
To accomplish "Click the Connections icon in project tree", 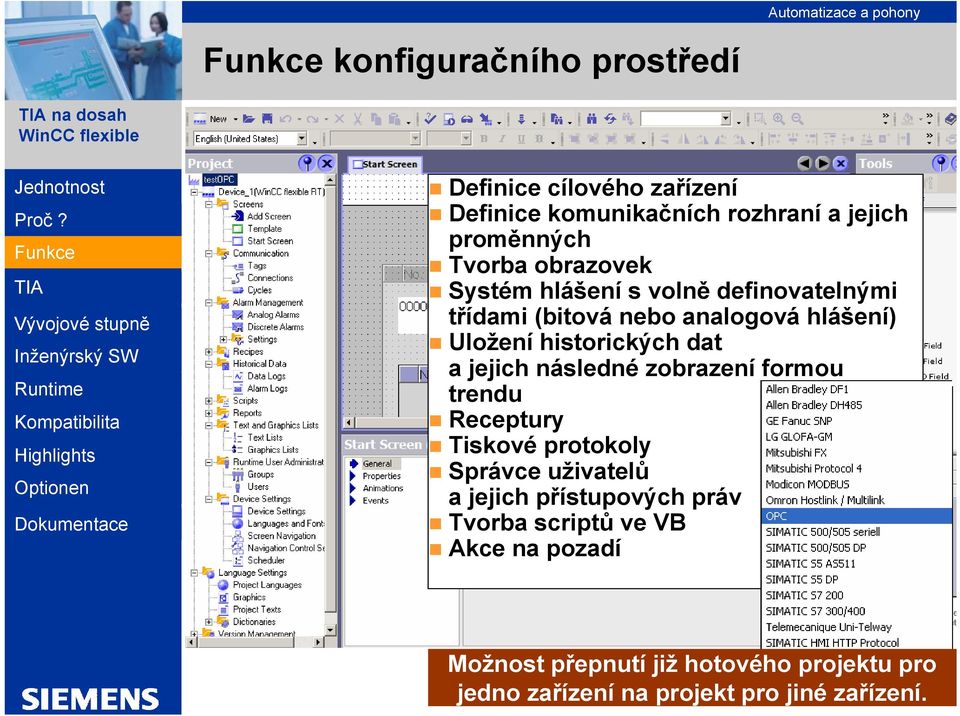I will (x=238, y=278).
